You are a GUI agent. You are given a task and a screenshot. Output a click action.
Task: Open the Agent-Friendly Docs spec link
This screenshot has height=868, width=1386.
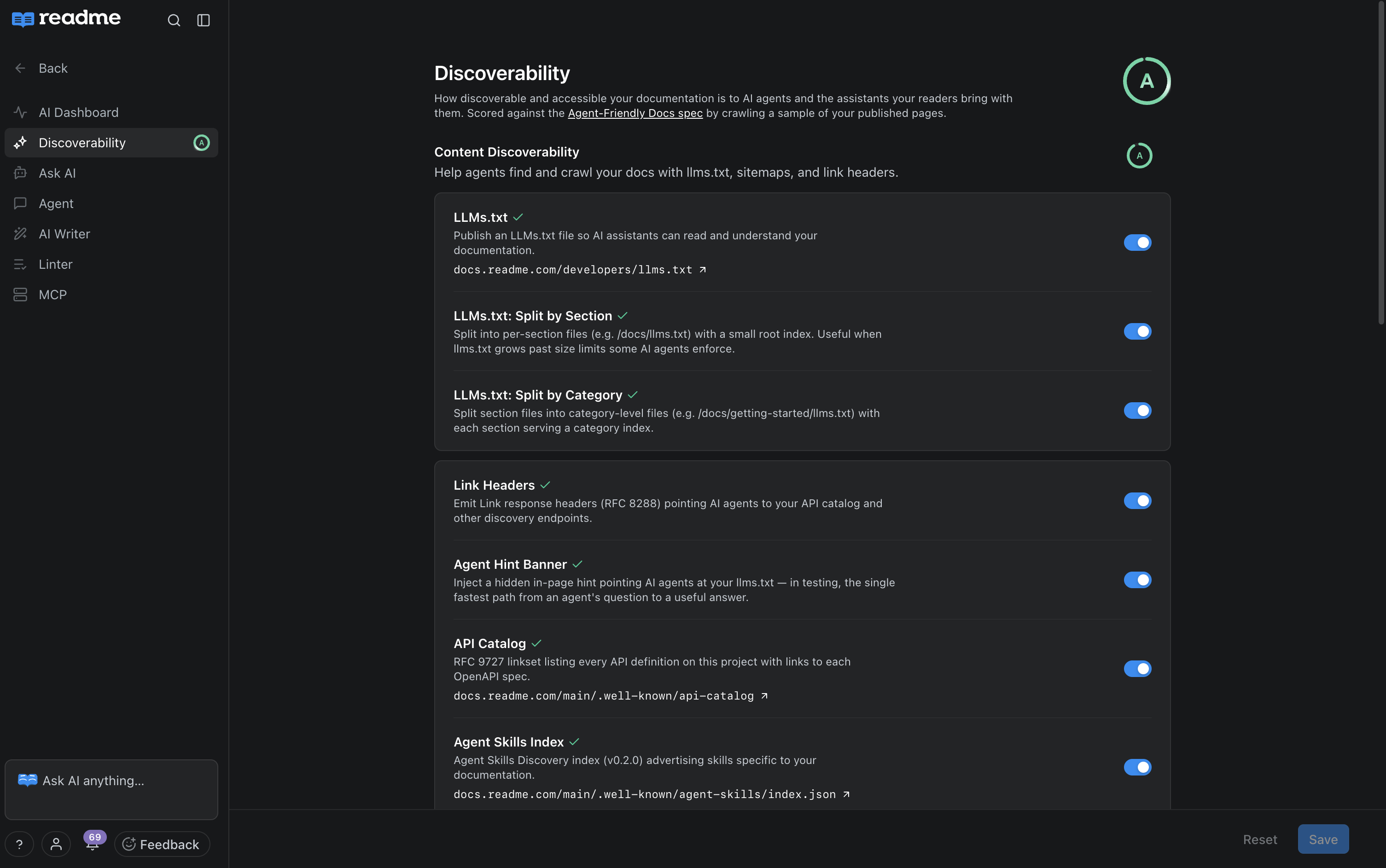coord(635,114)
